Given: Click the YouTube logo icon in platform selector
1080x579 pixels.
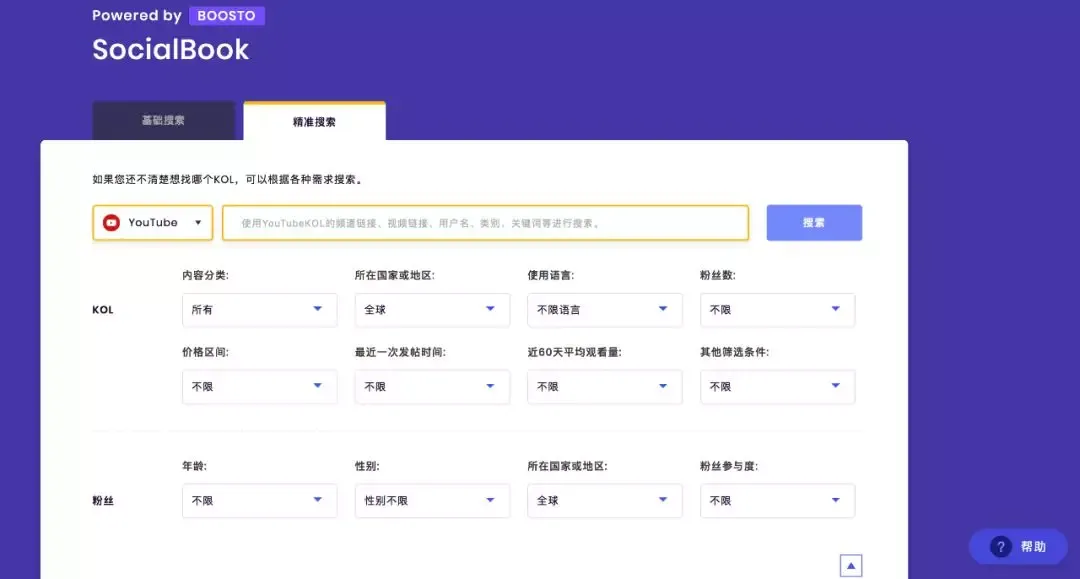Looking at the screenshot, I should (x=112, y=223).
